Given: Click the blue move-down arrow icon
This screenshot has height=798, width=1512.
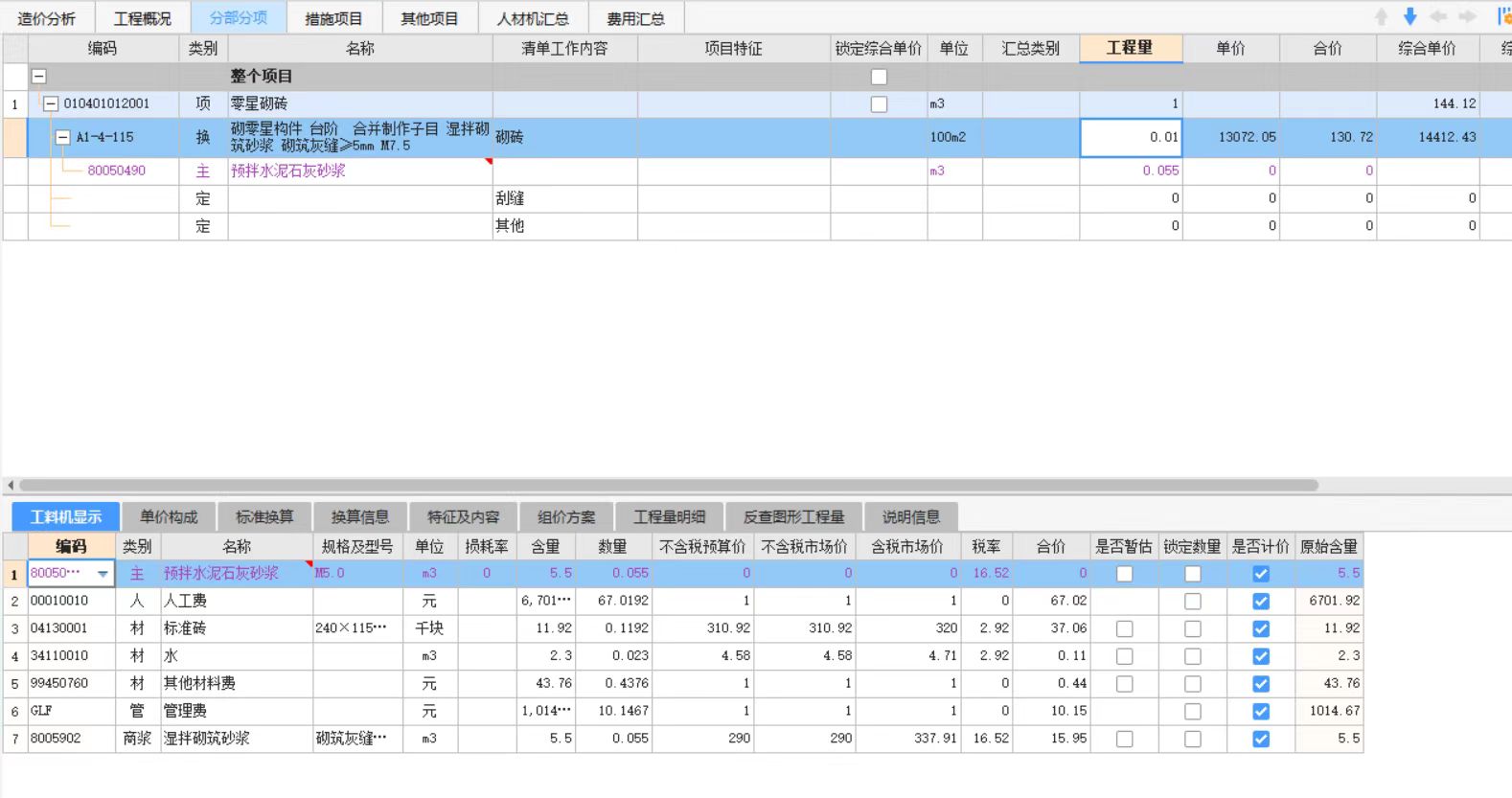Looking at the screenshot, I should tap(1409, 16).
